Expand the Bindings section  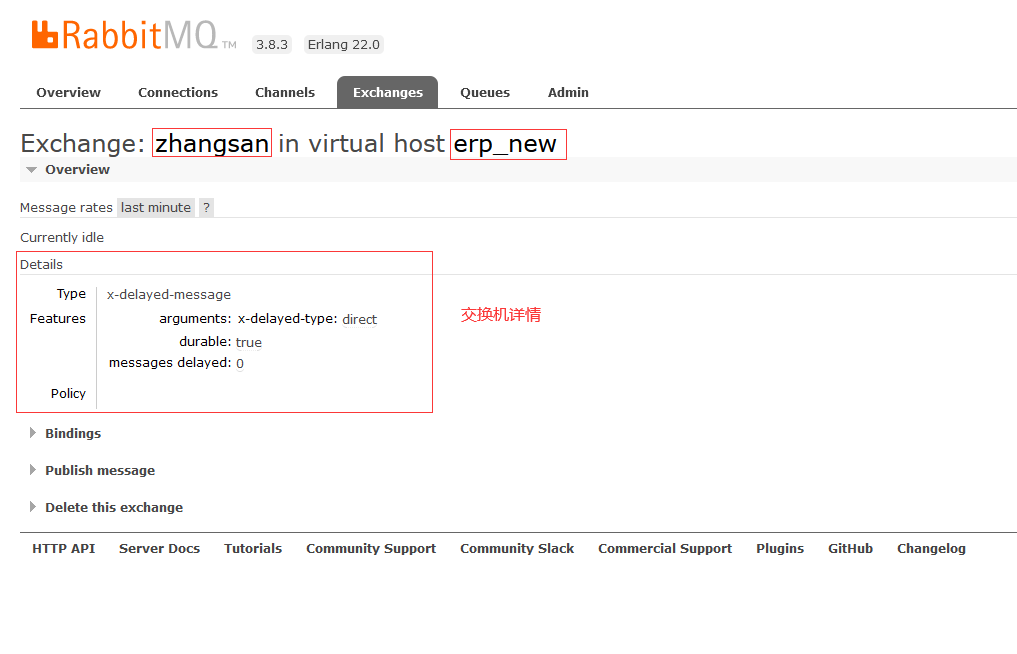pyautogui.click(x=72, y=433)
